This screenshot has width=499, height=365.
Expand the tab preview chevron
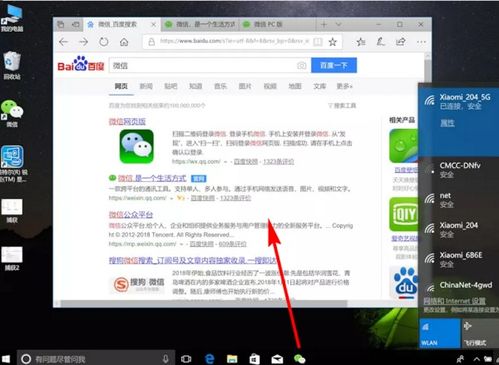click(338, 24)
